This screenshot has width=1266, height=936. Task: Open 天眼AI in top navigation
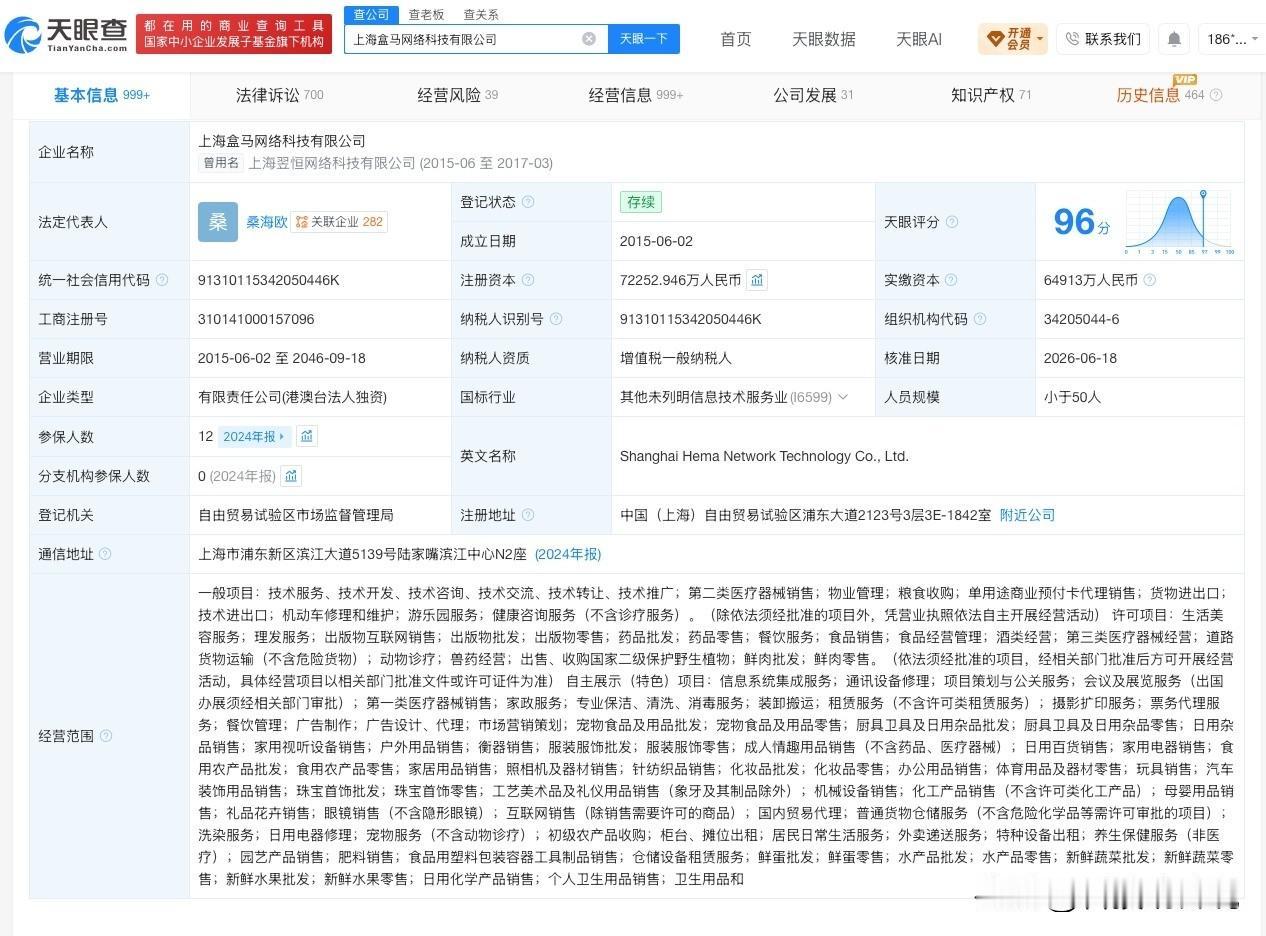pyautogui.click(x=918, y=39)
